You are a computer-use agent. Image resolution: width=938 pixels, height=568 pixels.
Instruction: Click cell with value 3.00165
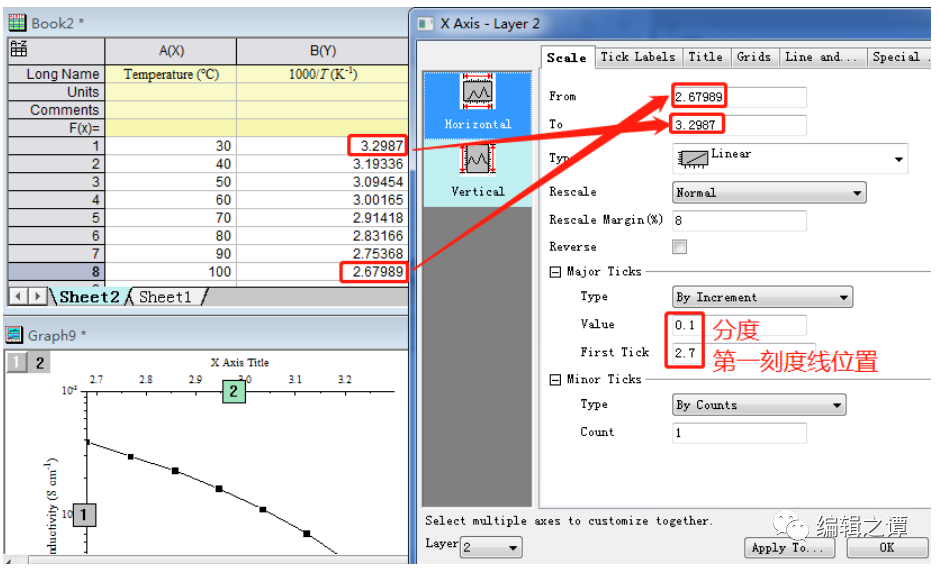[x=322, y=200]
